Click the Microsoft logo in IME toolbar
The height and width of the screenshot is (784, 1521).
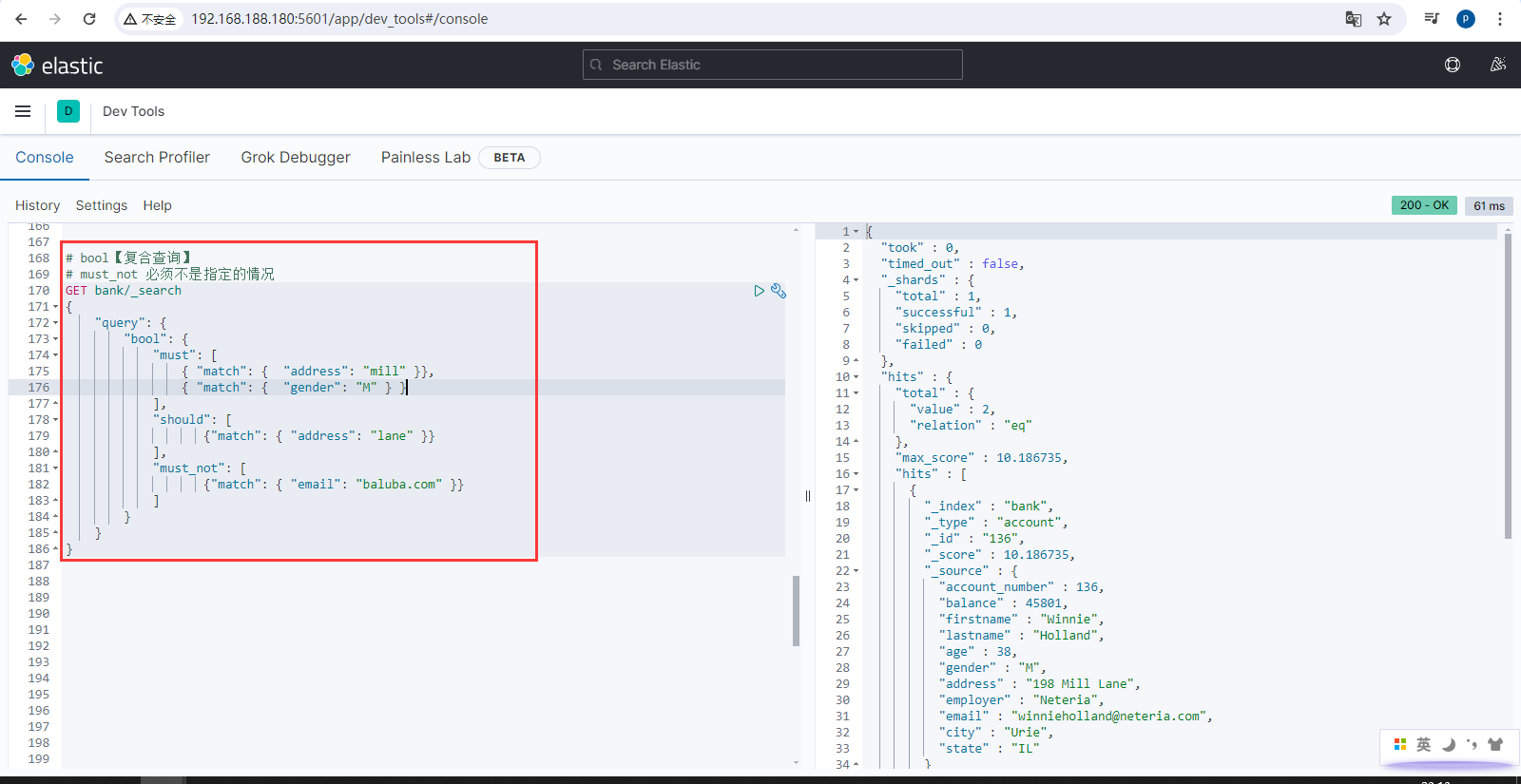pyautogui.click(x=1400, y=744)
